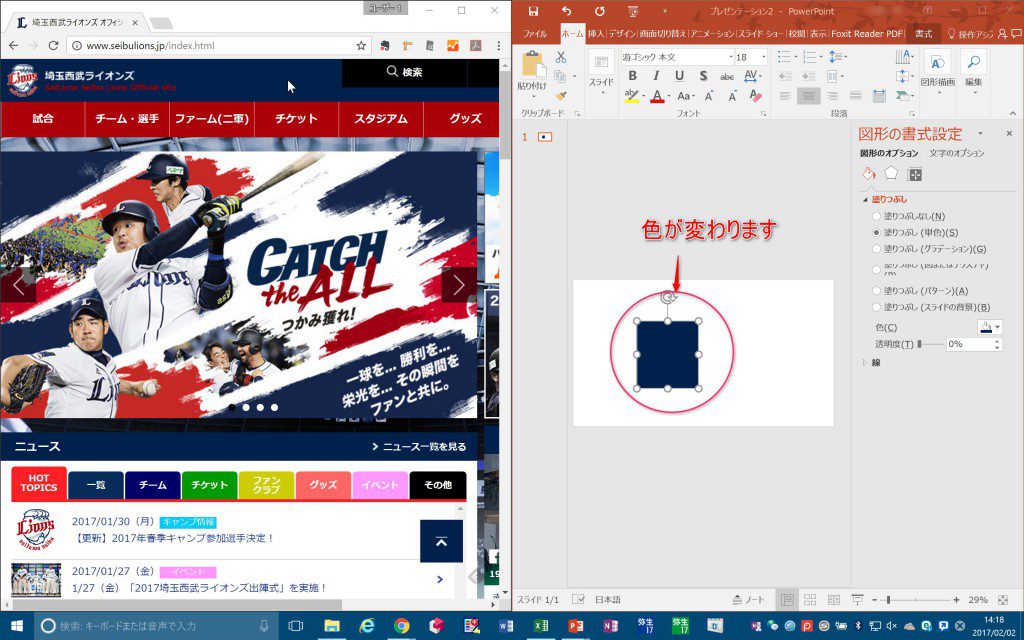Open font color dropdown arrow

point(669,96)
